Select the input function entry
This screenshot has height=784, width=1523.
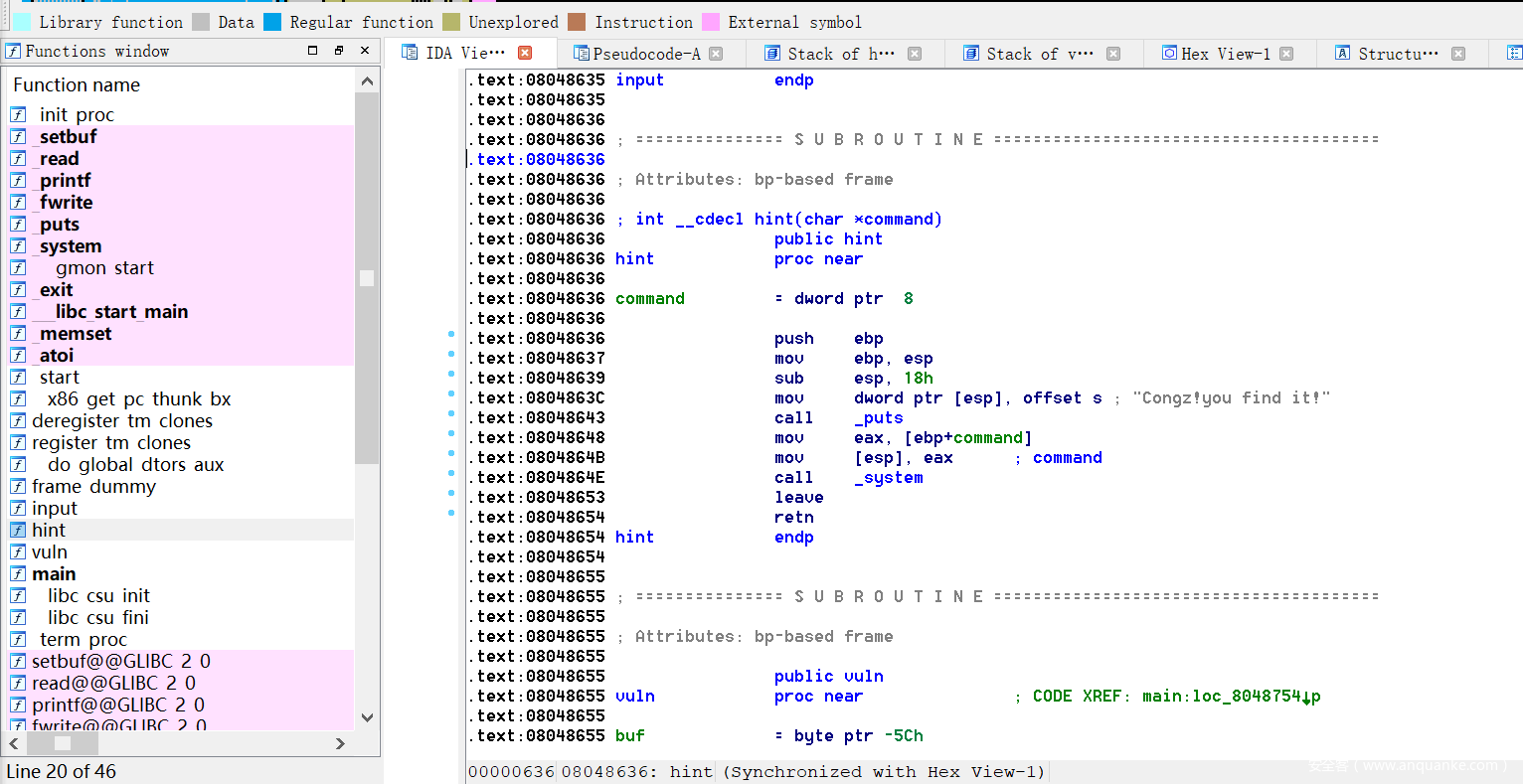coord(54,509)
